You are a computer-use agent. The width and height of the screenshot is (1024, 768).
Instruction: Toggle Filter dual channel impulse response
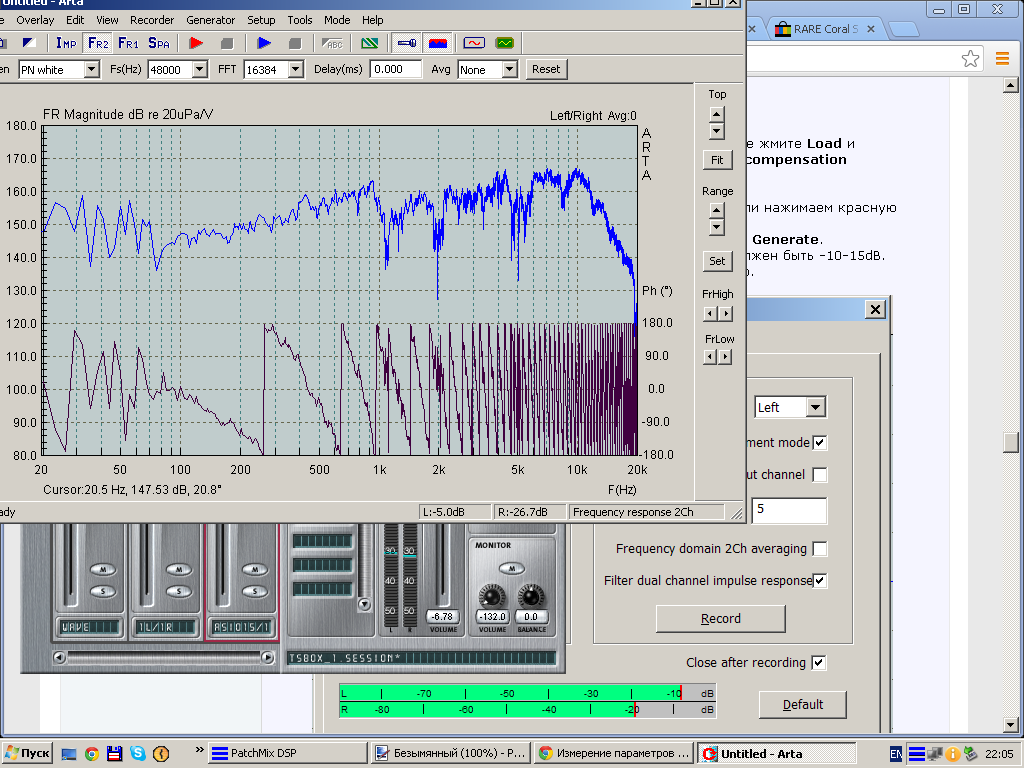pyautogui.click(x=820, y=581)
